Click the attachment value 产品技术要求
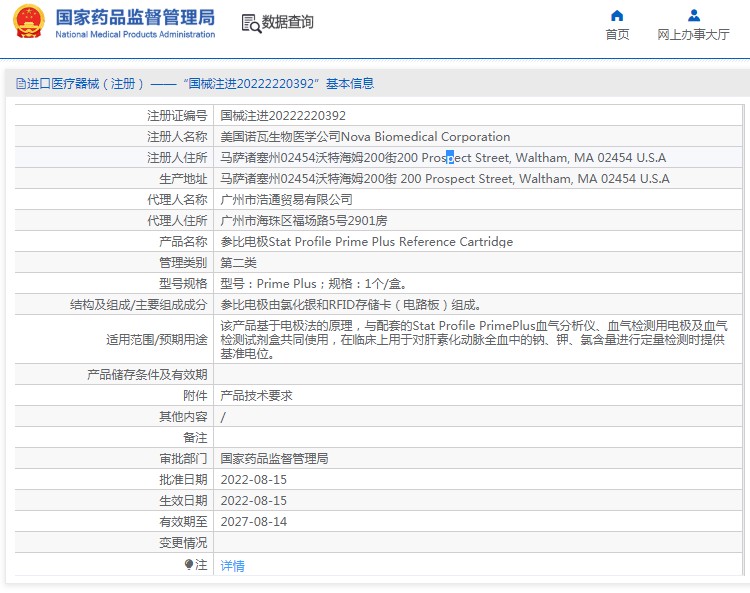The height and width of the screenshot is (593, 750). click(256, 396)
